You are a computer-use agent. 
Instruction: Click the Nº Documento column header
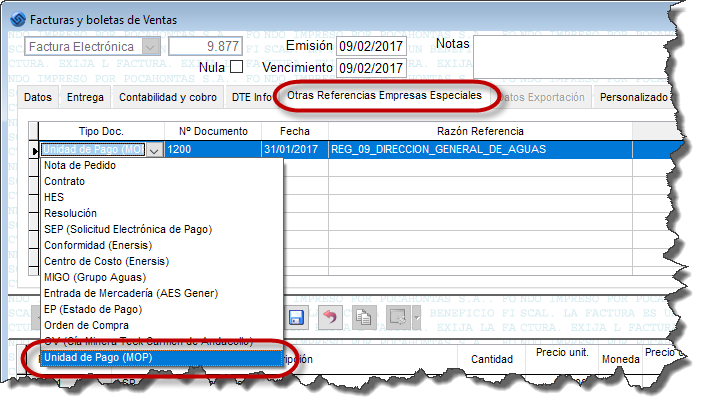coord(213,131)
